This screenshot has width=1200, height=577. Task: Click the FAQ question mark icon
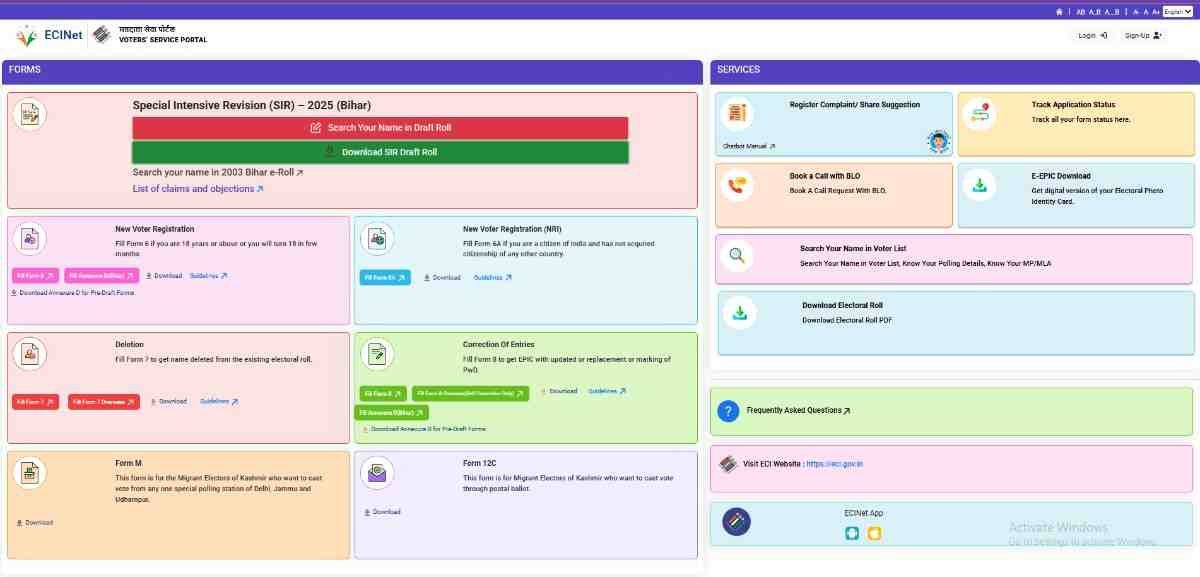point(729,411)
